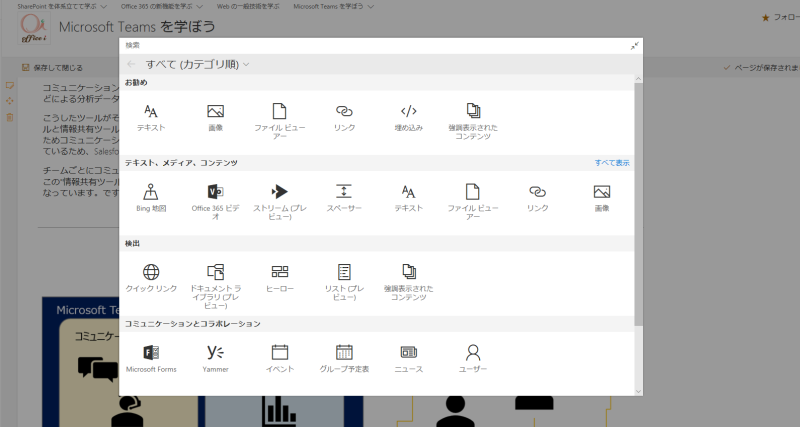
Task: Add the スペーサー spacer web part
Action: 344,198
